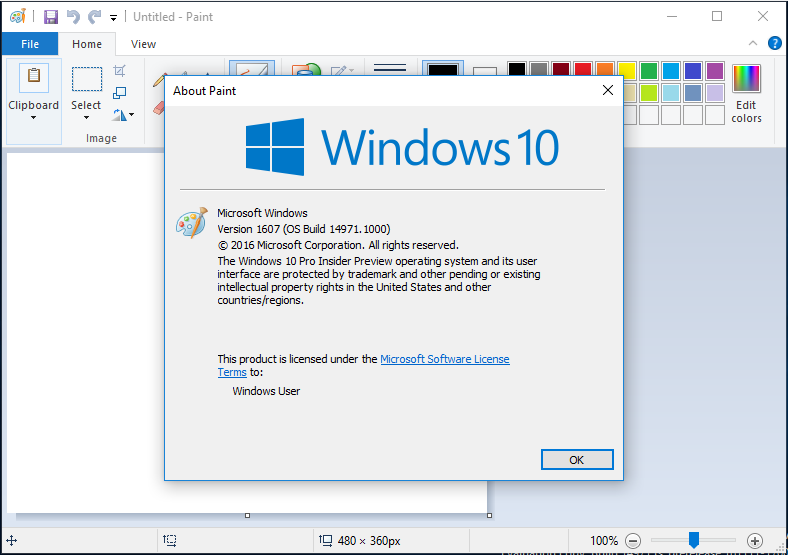This screenshot has height=555, width=788.
Task: Click the Paint palette icon in the About dialog
Action: (192, 222)
